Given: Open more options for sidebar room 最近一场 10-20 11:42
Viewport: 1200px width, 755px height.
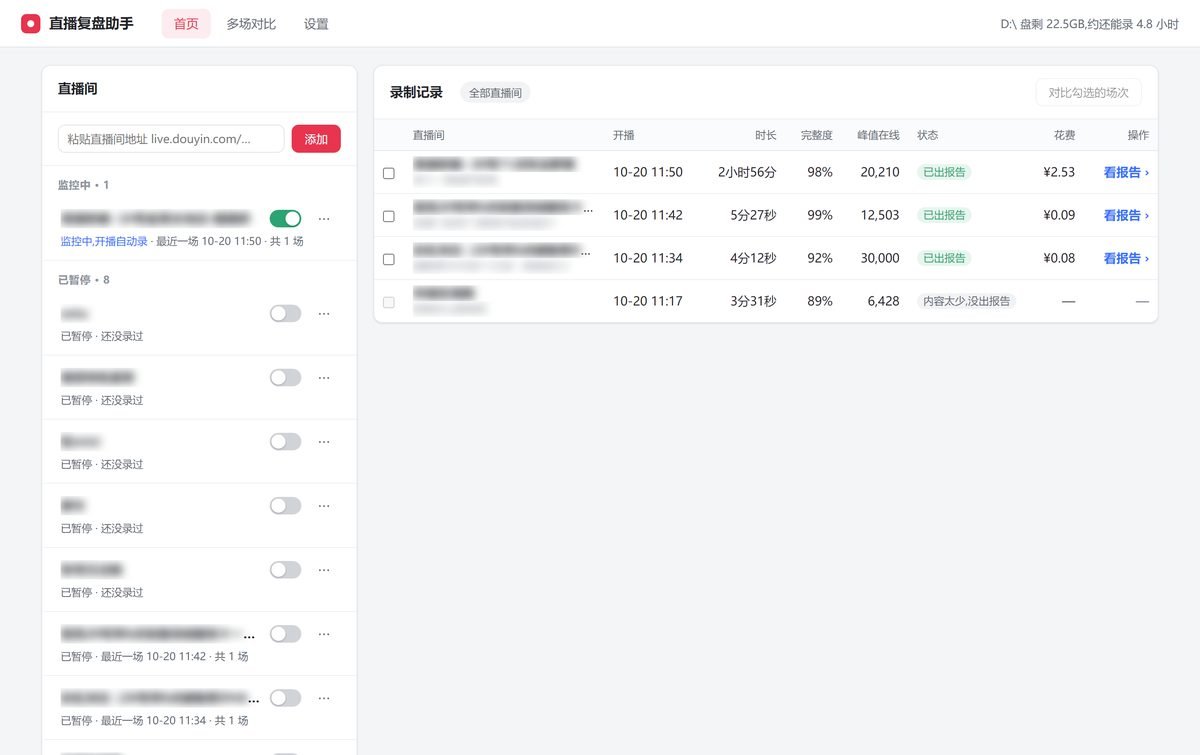Looking at the screenshot, I should click(324, 634).
